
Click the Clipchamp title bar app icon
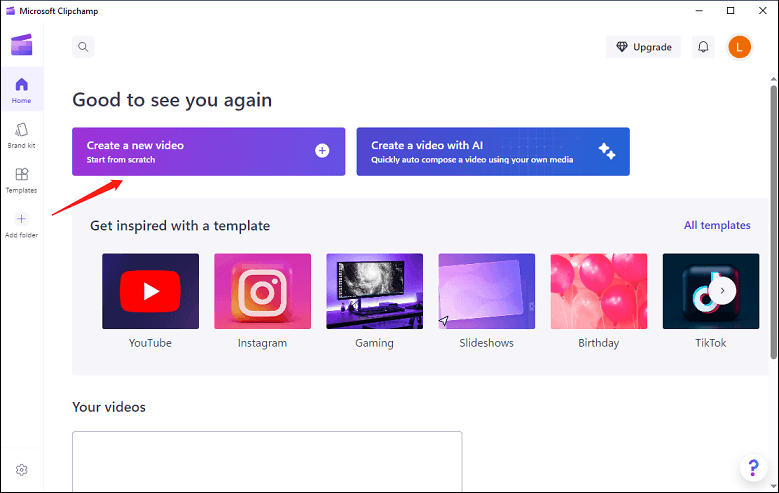tap(10, 11)
